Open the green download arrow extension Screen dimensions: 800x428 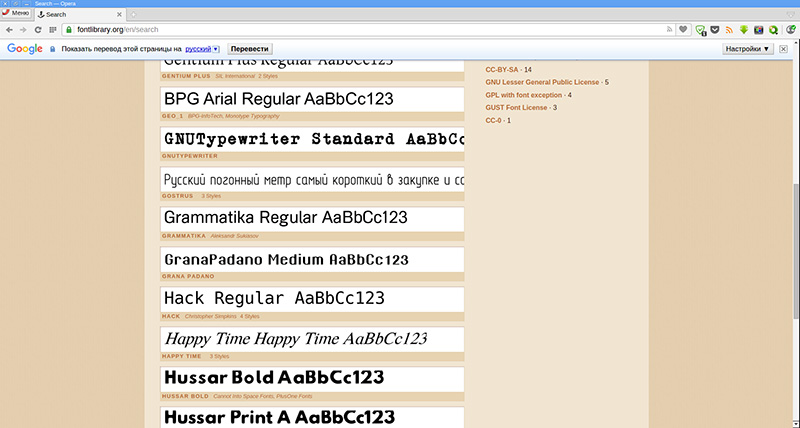click(744, 30)
